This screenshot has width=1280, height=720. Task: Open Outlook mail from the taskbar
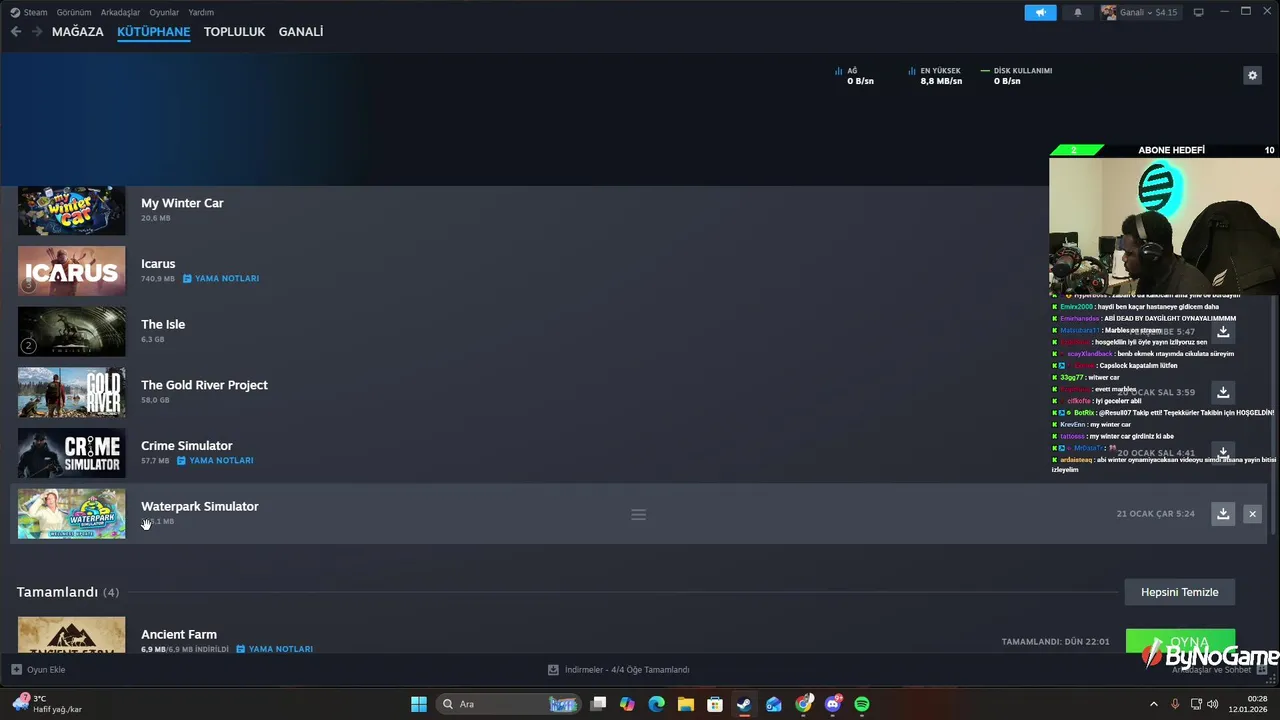(774, 704)
